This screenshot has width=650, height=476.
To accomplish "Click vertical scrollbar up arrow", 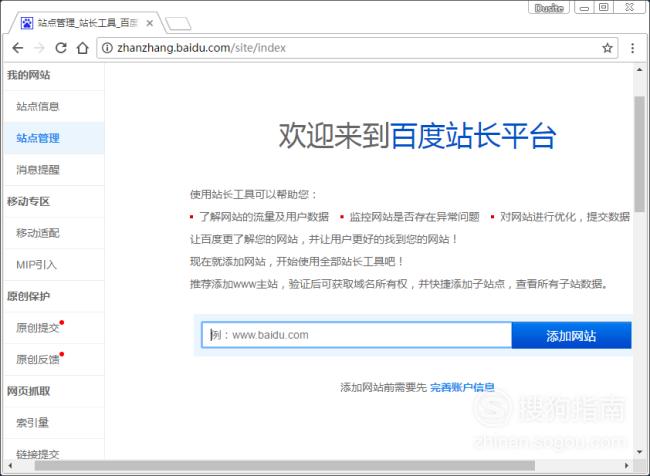I will [639, 70].
